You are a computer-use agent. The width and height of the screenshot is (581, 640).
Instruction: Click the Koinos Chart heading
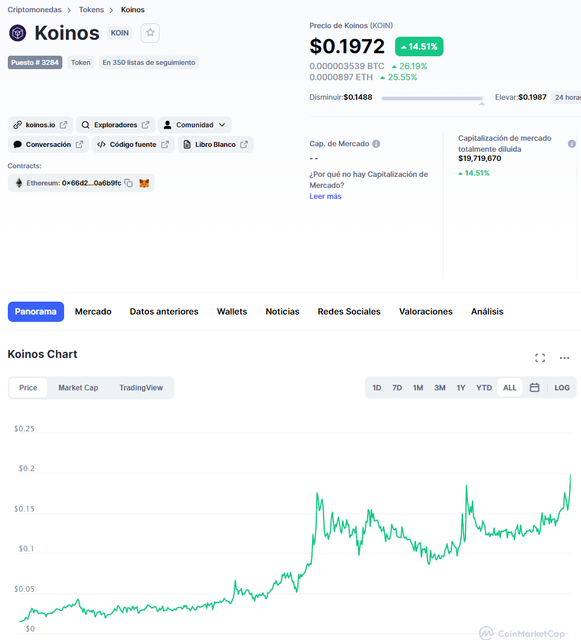42,354
